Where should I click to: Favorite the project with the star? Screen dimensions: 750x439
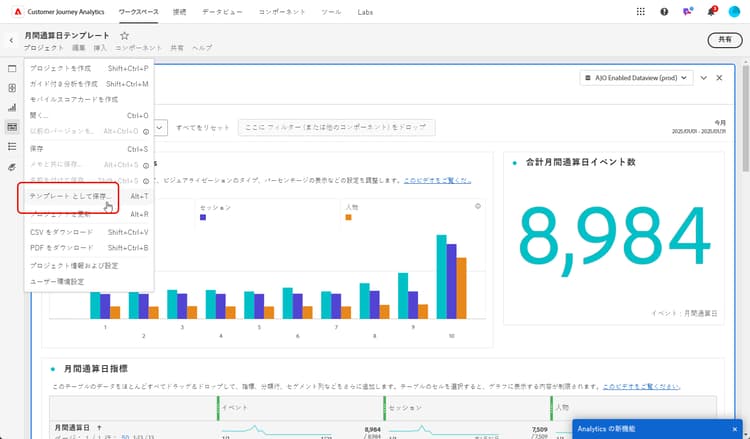click(x=124, y=35)
